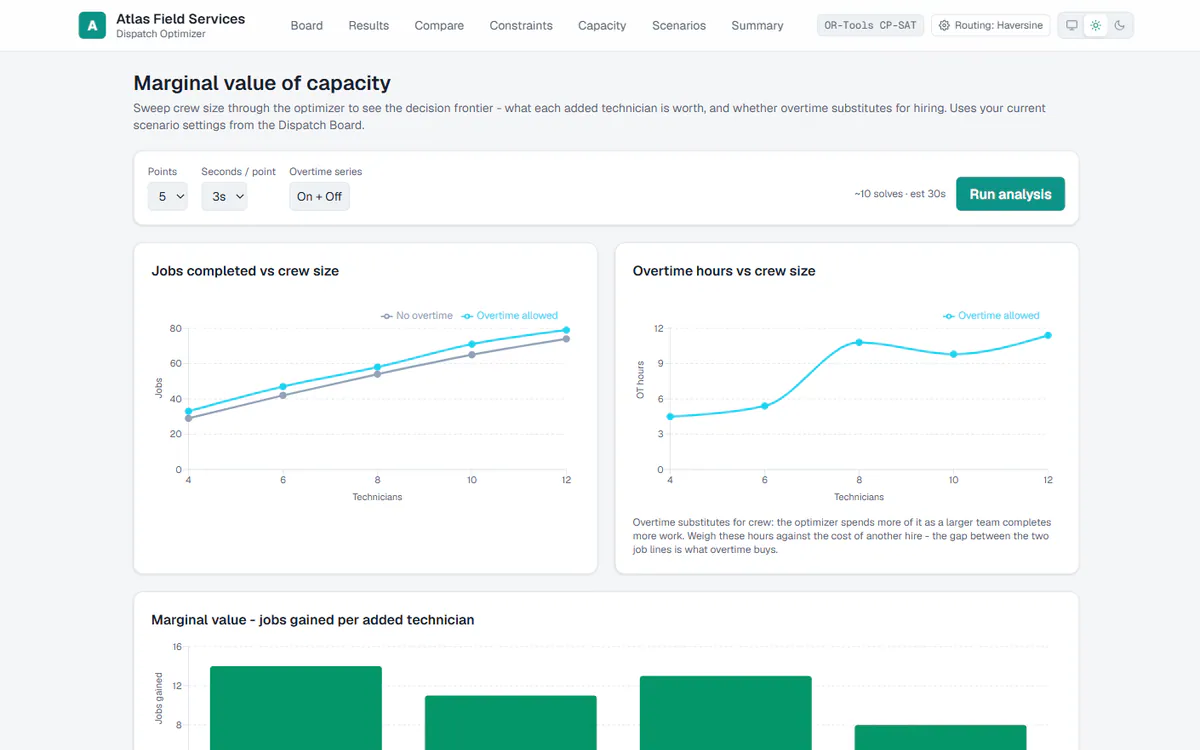Click the no-overtime data point at 4 technicians
Viewport: 1200px width, 750px height.
pos(188,418)
